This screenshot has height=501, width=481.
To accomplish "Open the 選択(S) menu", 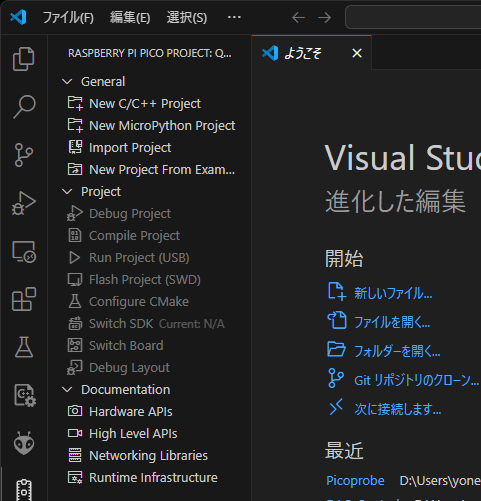I will point(187,17).
